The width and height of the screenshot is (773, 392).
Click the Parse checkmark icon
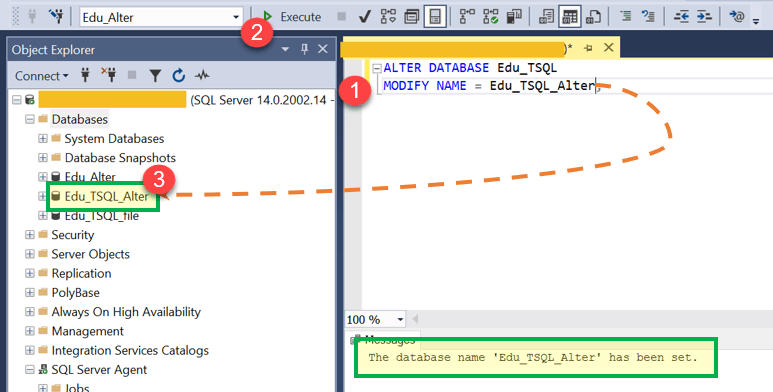(x=364, y=17)
